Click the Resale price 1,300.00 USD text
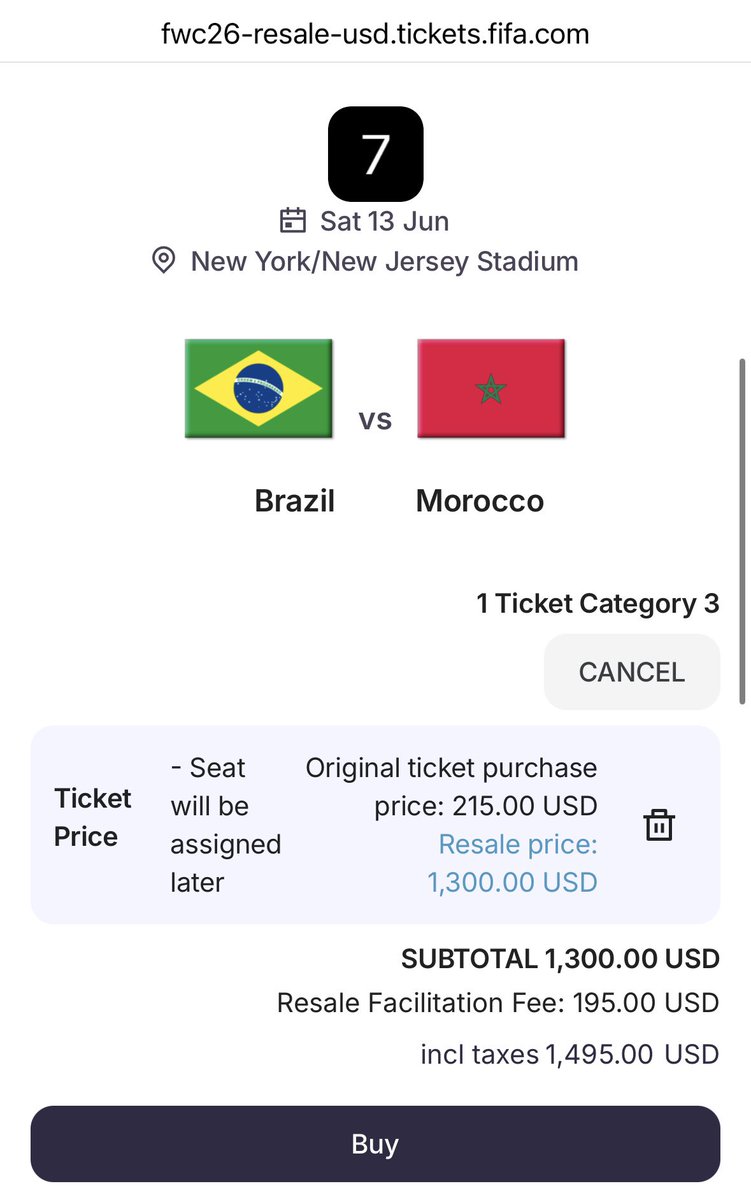The image size is (751, 1200). pyautogui.click(x=512, y=863)
